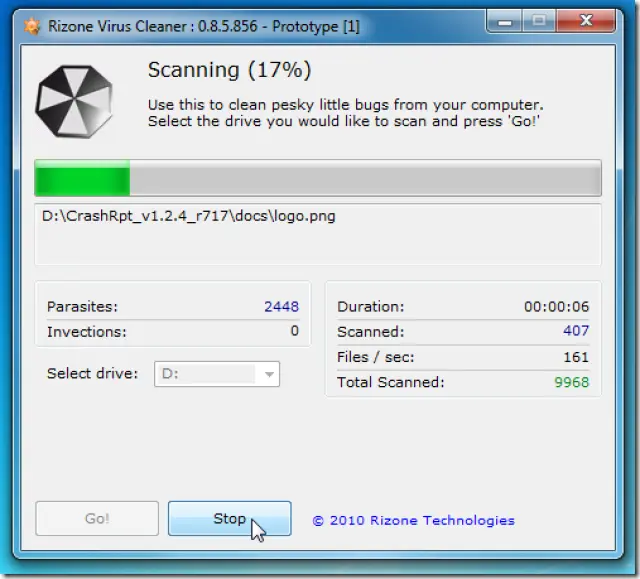Click the Duration value 00:00:06

[556, 307]
